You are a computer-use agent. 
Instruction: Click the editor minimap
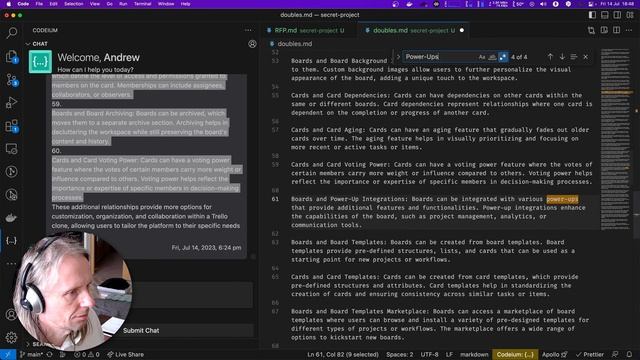(616, 139)
